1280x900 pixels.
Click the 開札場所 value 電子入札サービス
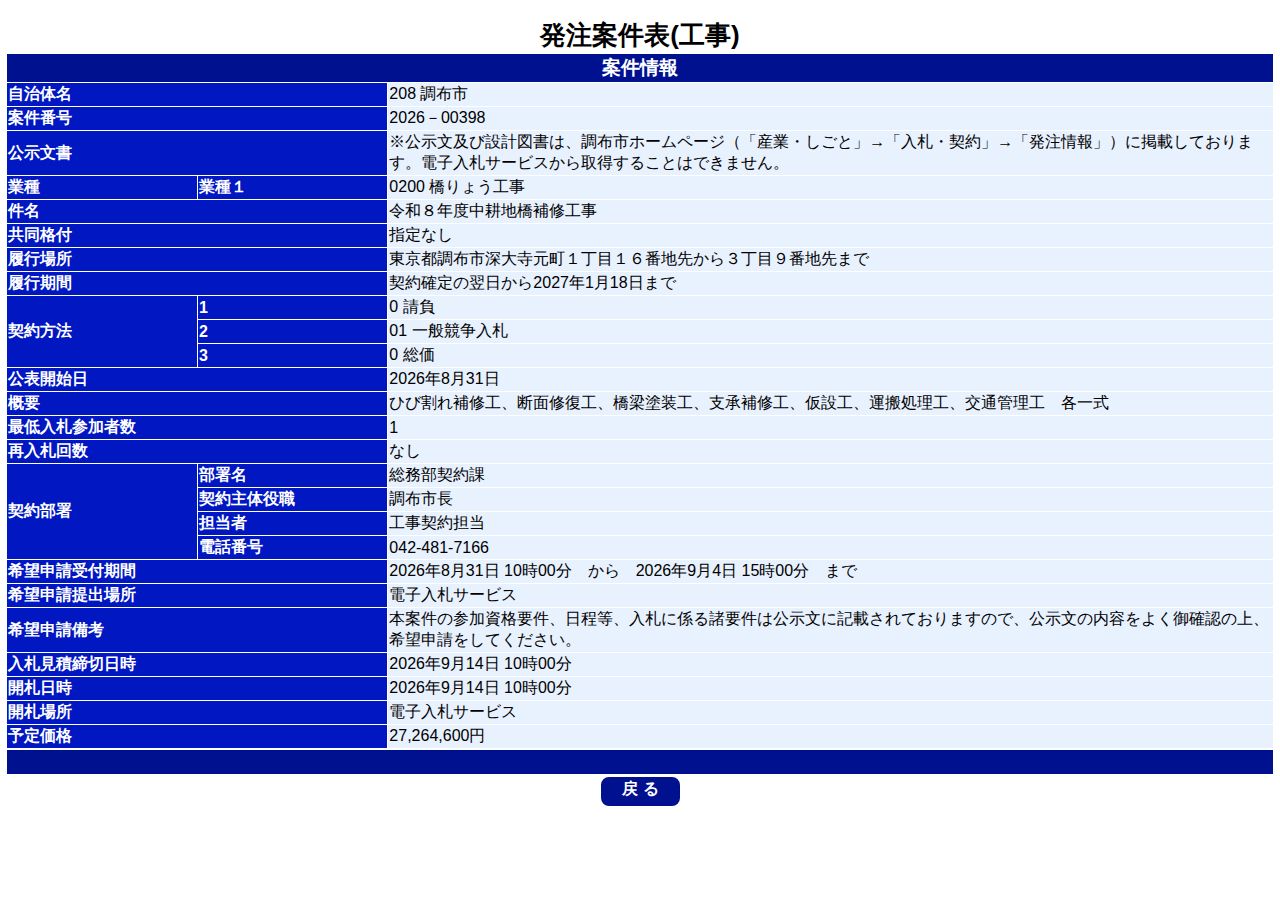[x=452, y=711]
